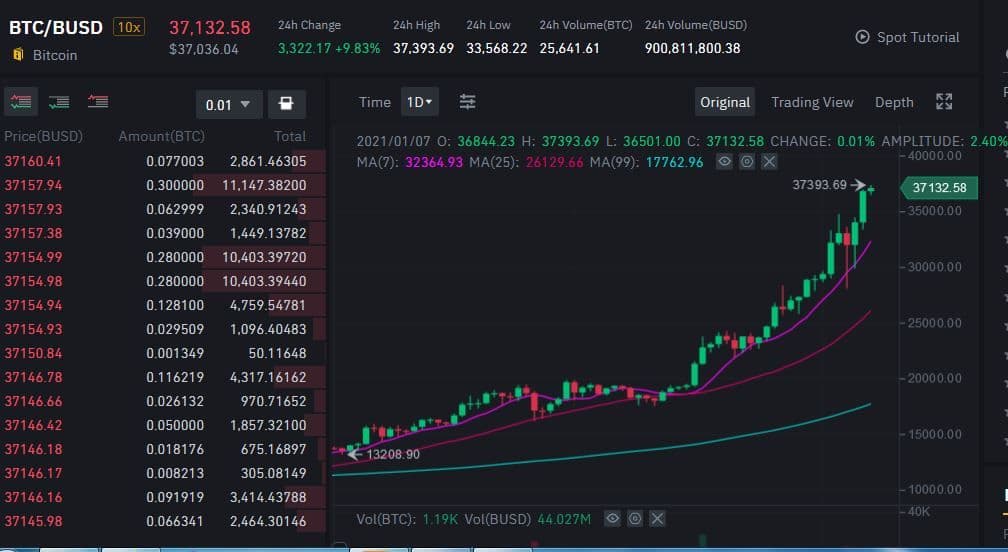Image resolution: width=1008 pixels, height=552 pixels.
Task: Click the order book layout icon beside 0.01
Action: 287,104
